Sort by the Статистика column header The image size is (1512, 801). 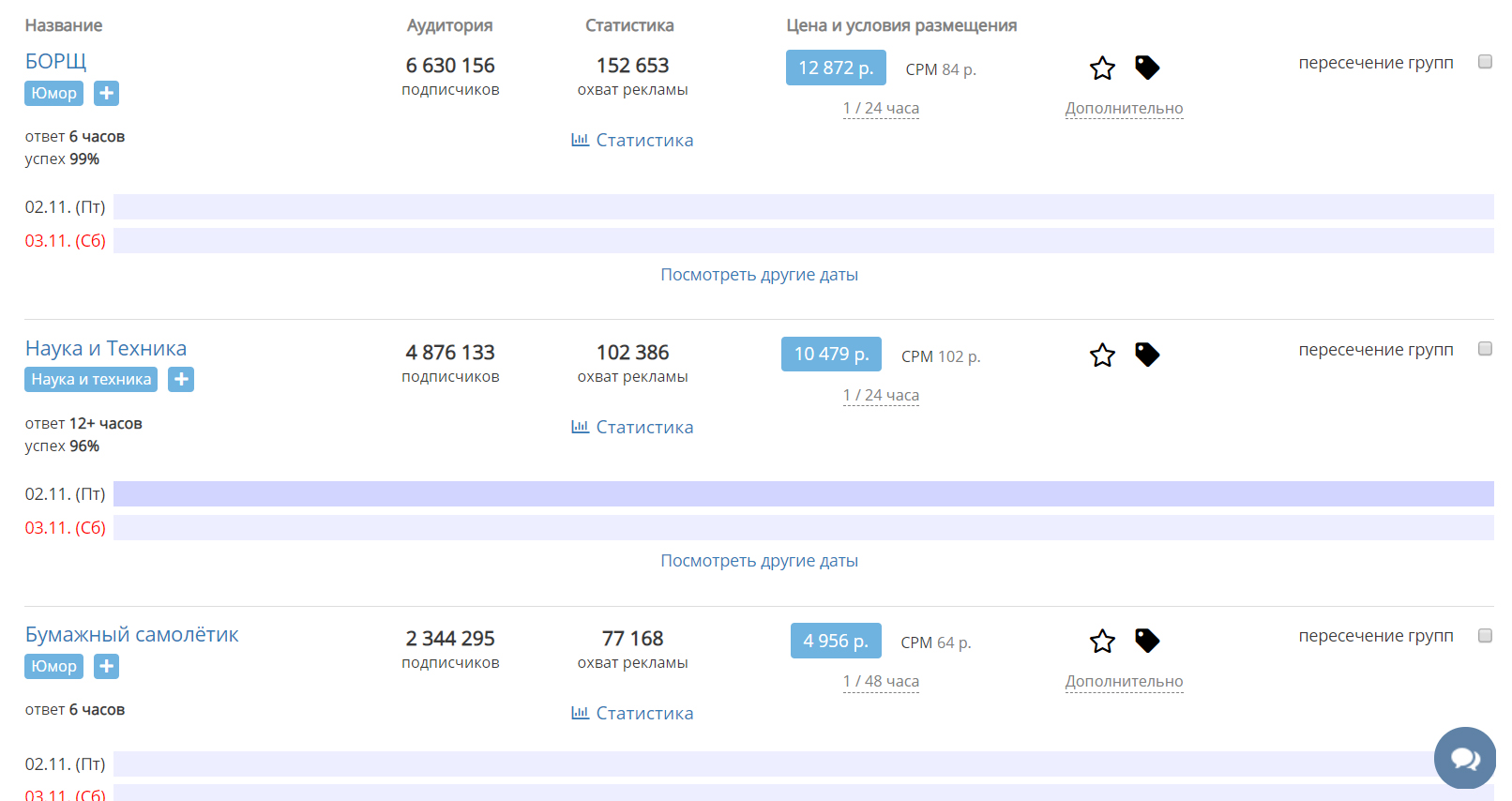point(629,25)
